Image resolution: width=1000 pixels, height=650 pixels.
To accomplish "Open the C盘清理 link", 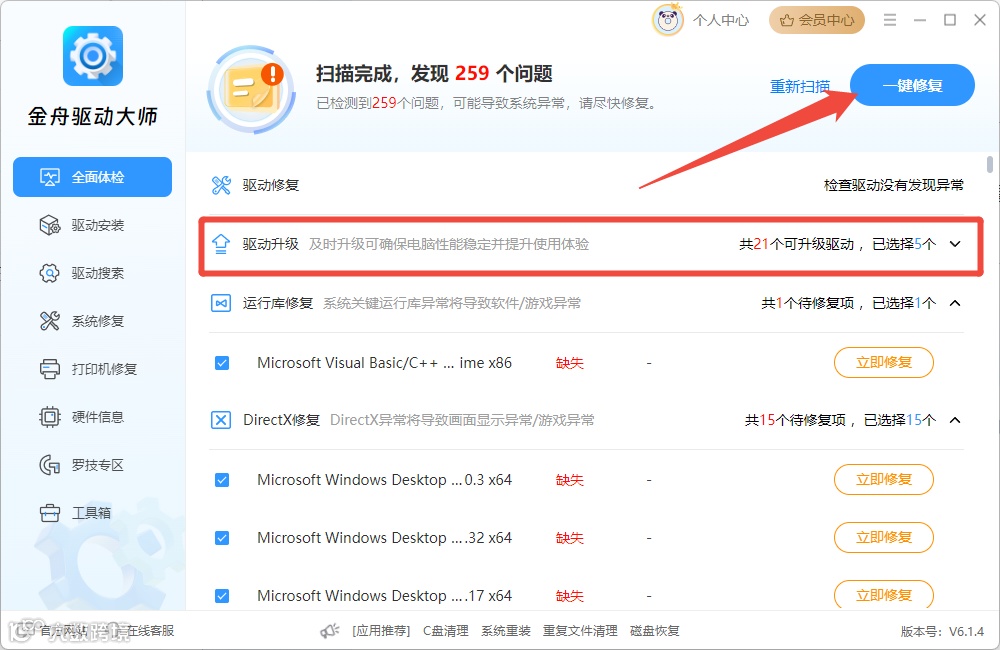I will point(445,631).
